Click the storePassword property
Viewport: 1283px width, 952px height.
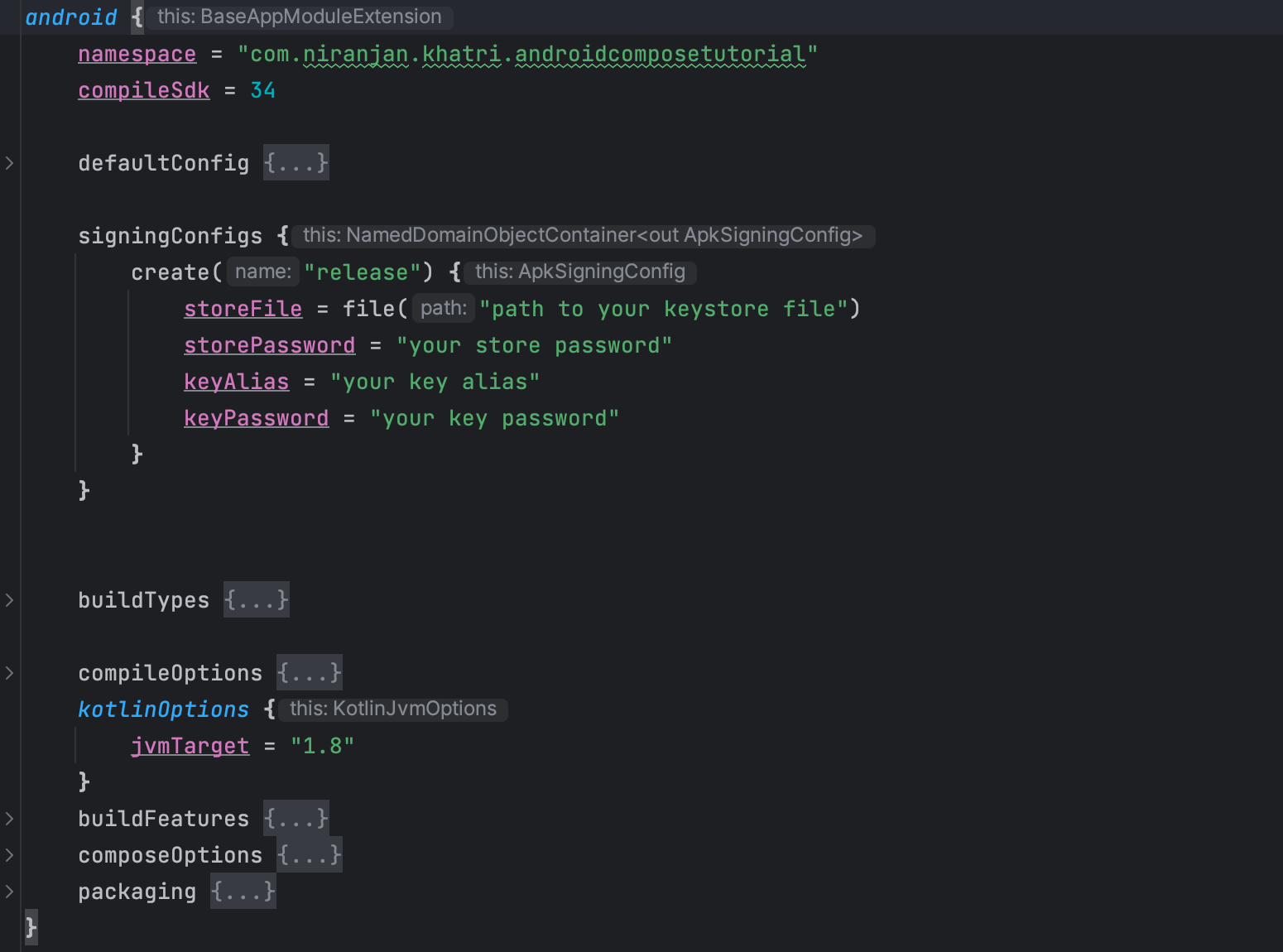tap(270, 345)
